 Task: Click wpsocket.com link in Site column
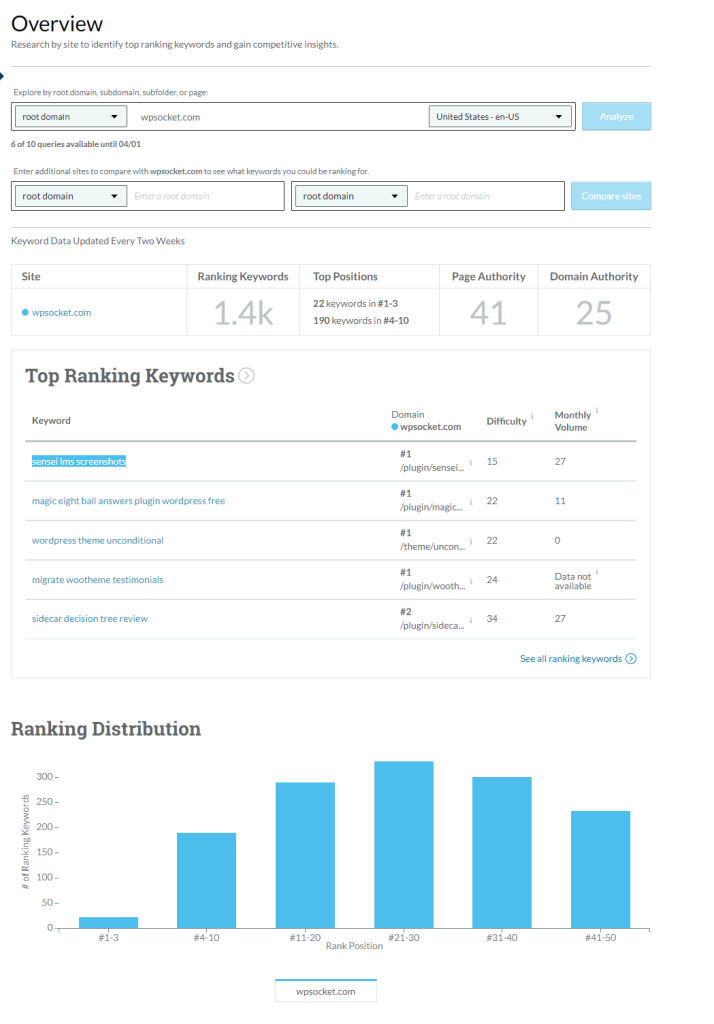61,313
